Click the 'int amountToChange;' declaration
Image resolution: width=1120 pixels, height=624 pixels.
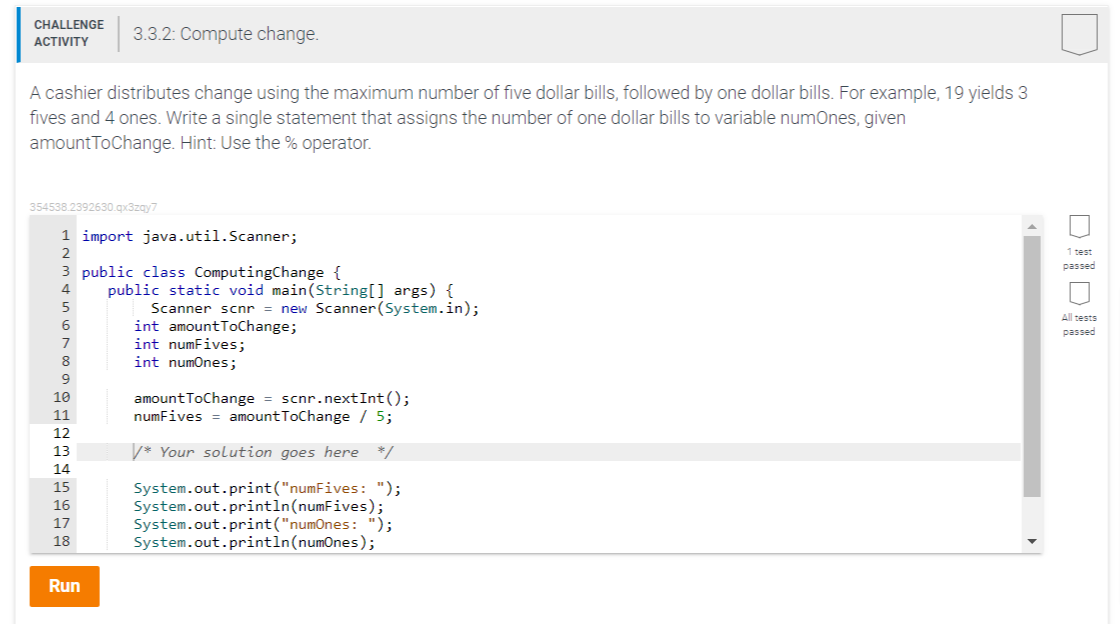pyautogui.click(x=215, y=326)
